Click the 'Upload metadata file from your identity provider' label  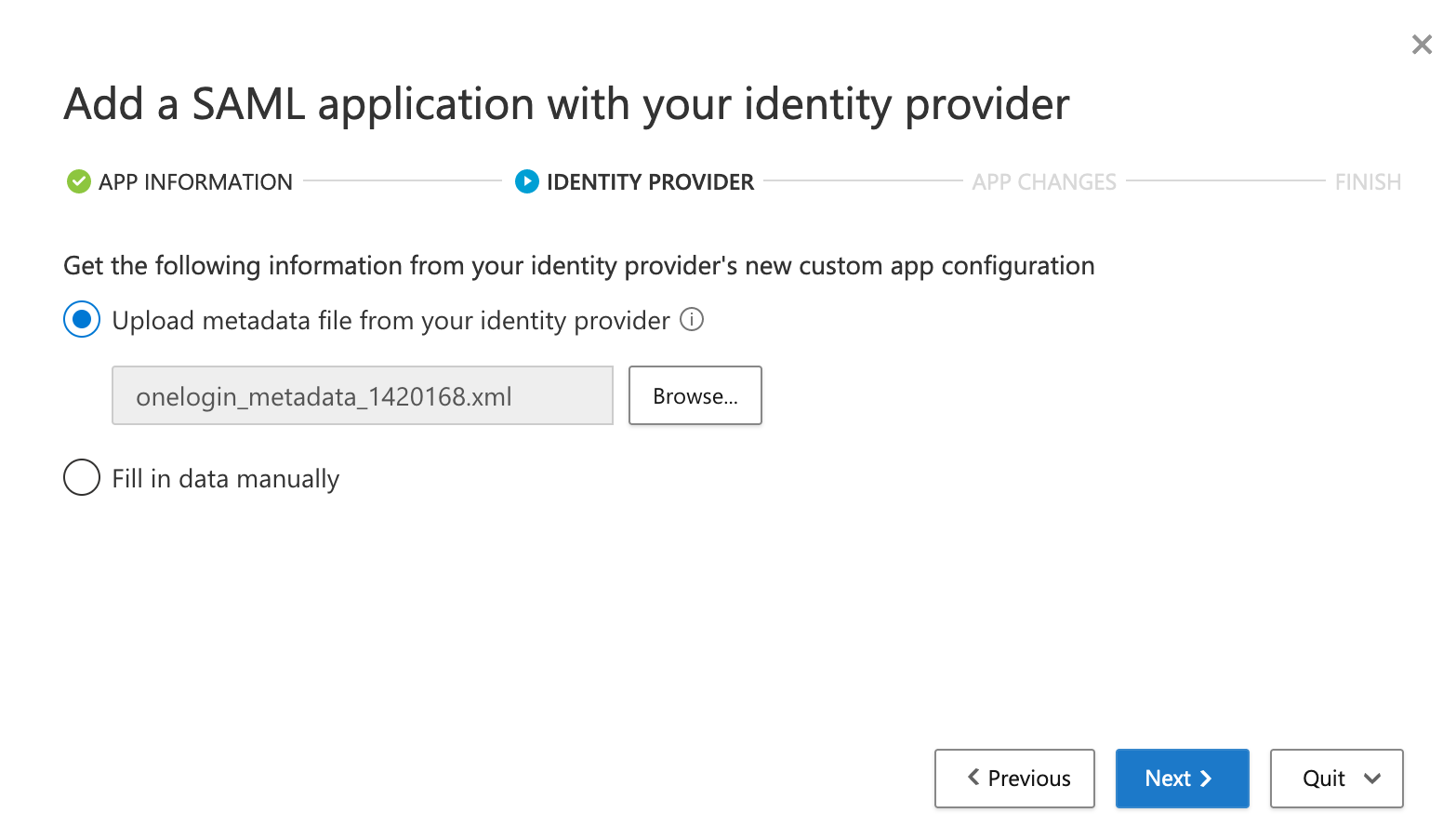[x=390, y=321]
